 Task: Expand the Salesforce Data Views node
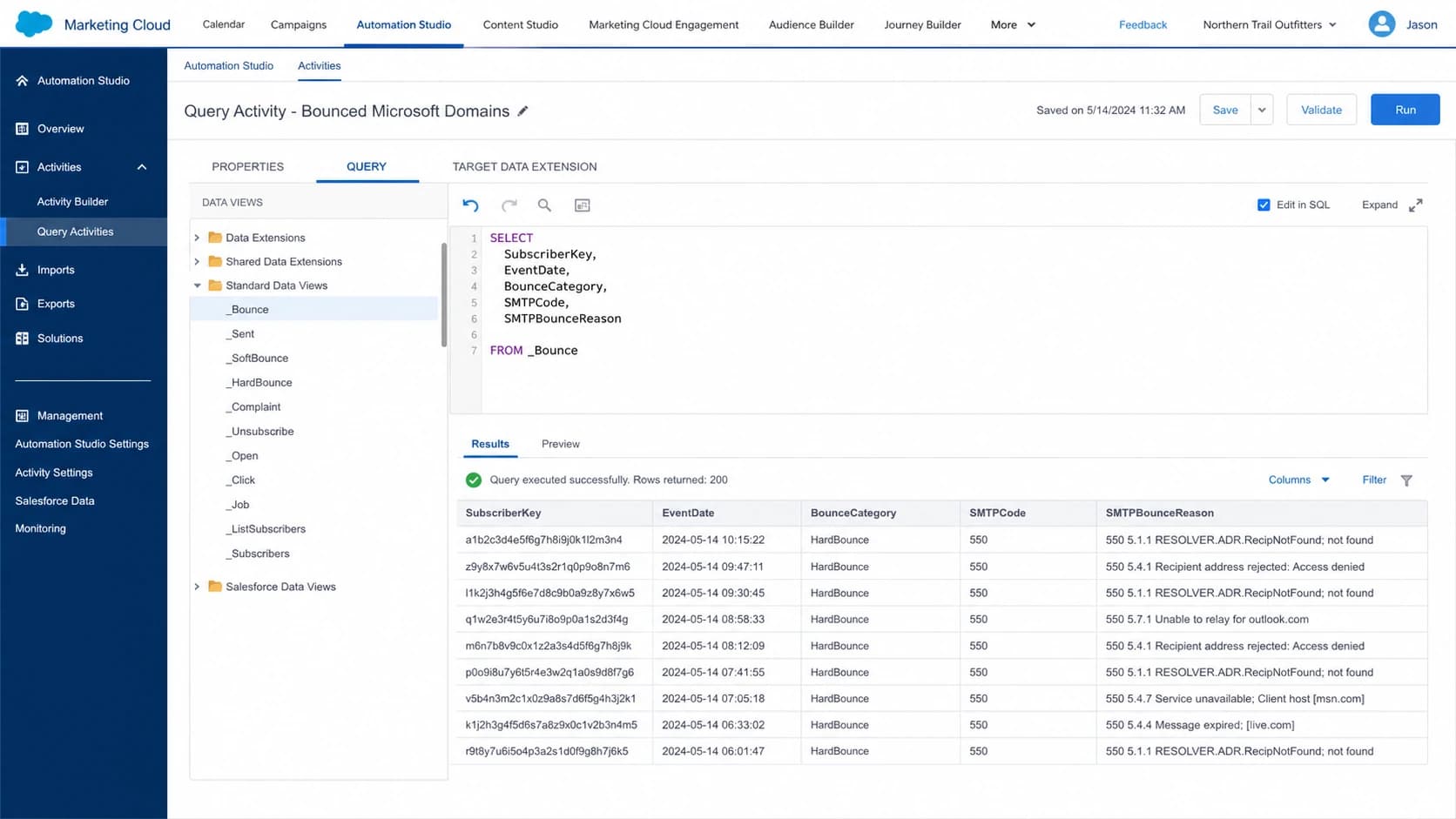point(197,587)
